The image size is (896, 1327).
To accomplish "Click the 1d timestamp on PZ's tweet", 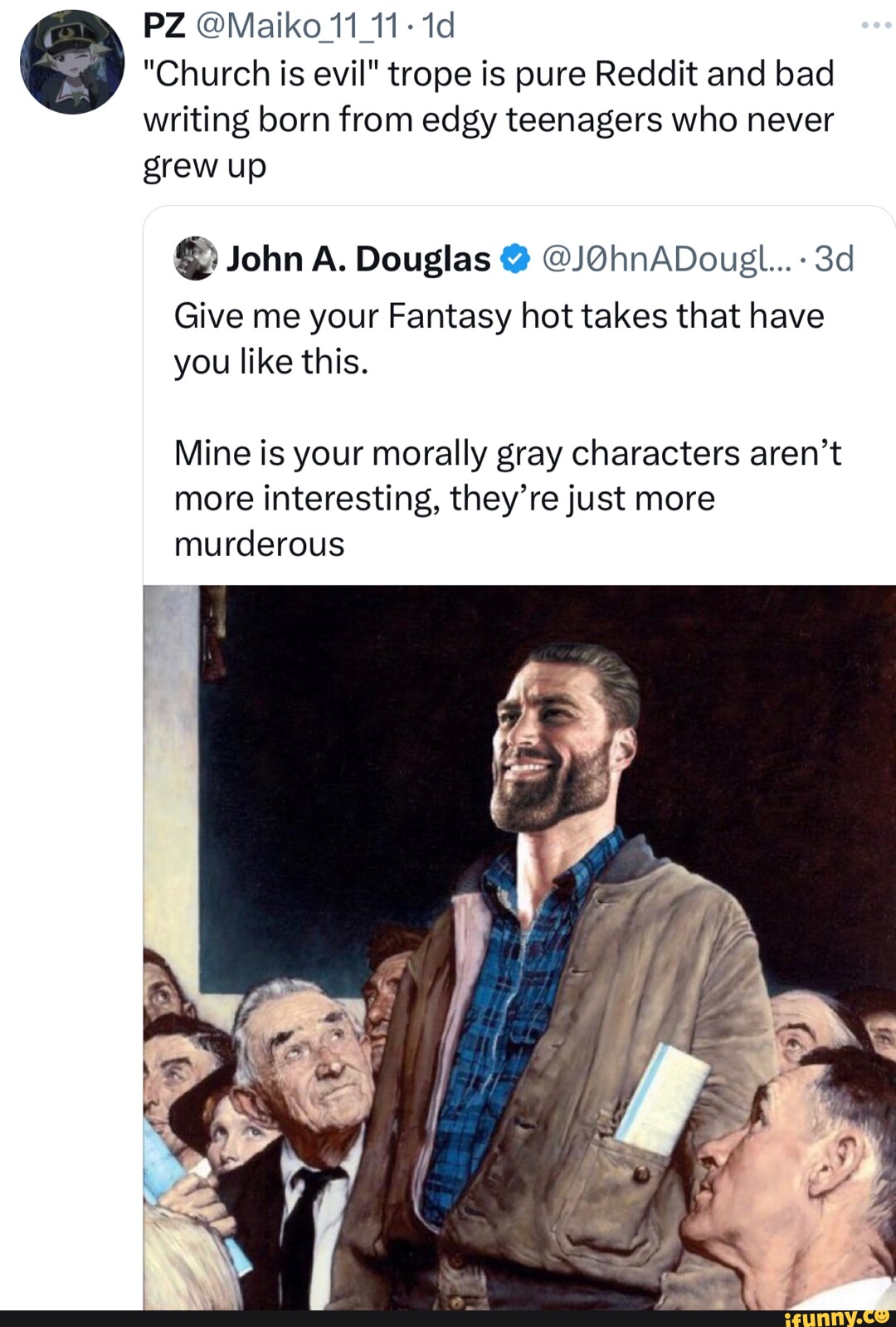I will coord(439,27).
